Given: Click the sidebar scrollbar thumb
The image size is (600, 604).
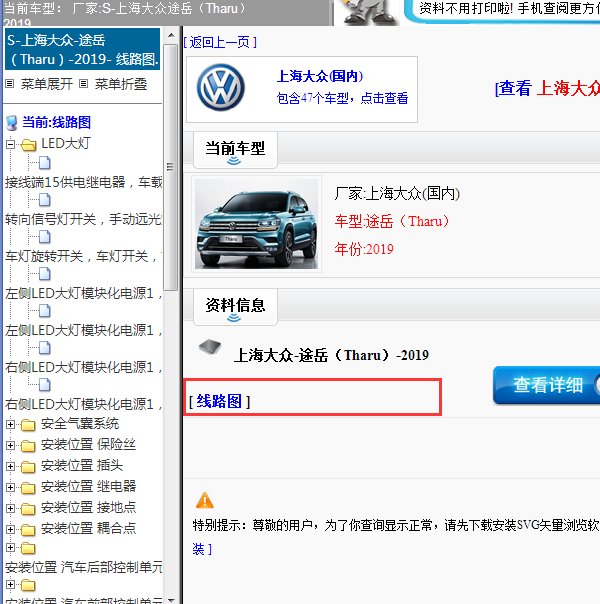Looking at the screenshot, I should [171, 167].
